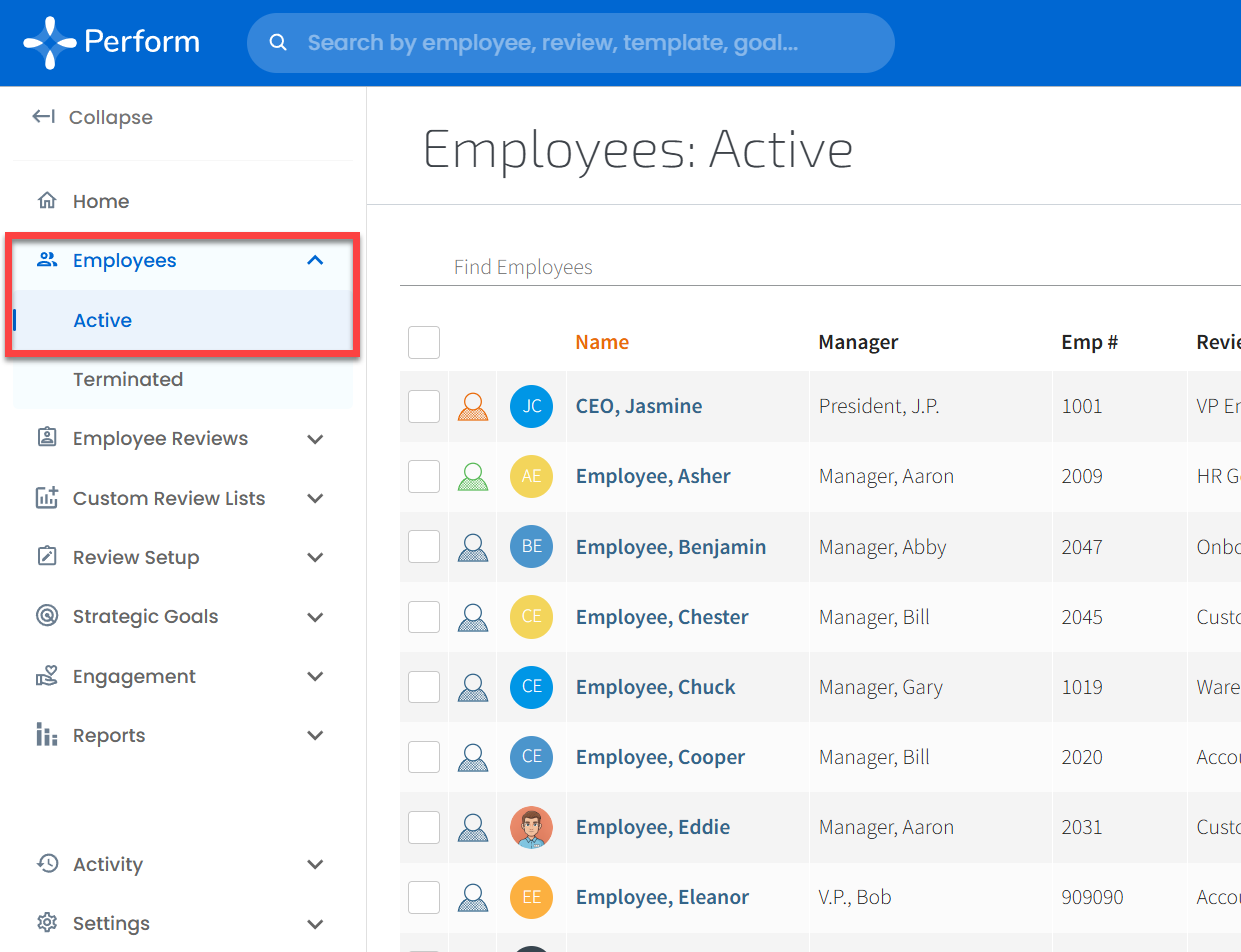Click the Activity history icon
The height and width of the screenshot is (952, 1241).
tap(46, 863)
